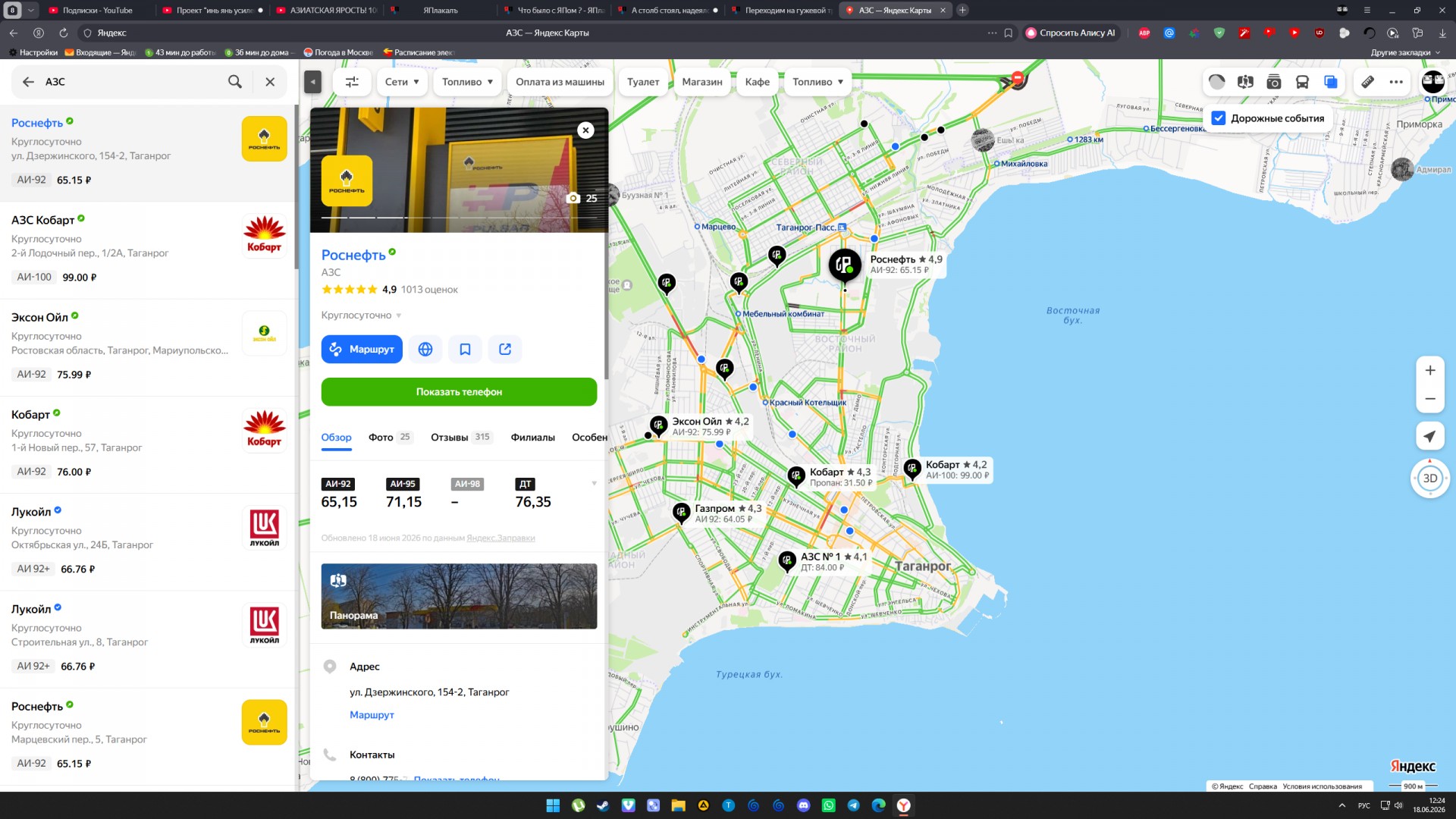Open the station website globe icon
Image resolution: width=1456 pixels, height=819 pixels.
[425, 350]
